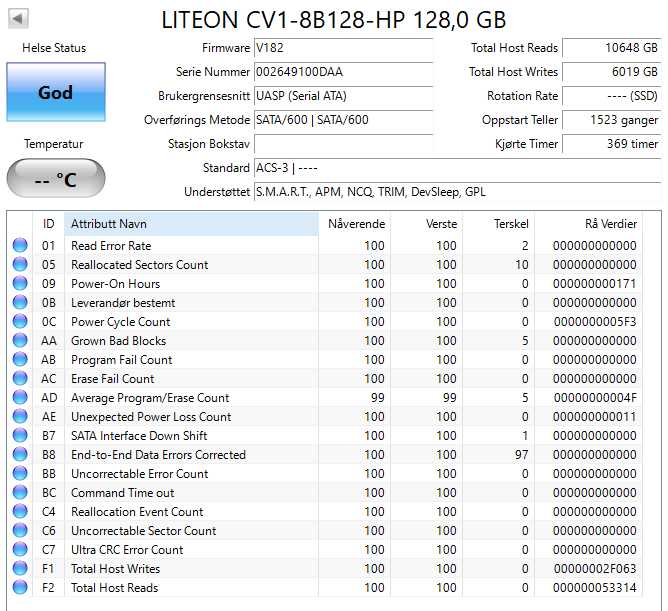Click raw value 00000002F063
Image resolution: width=668 pixels, height=611 pixels.
click(595, 569)
